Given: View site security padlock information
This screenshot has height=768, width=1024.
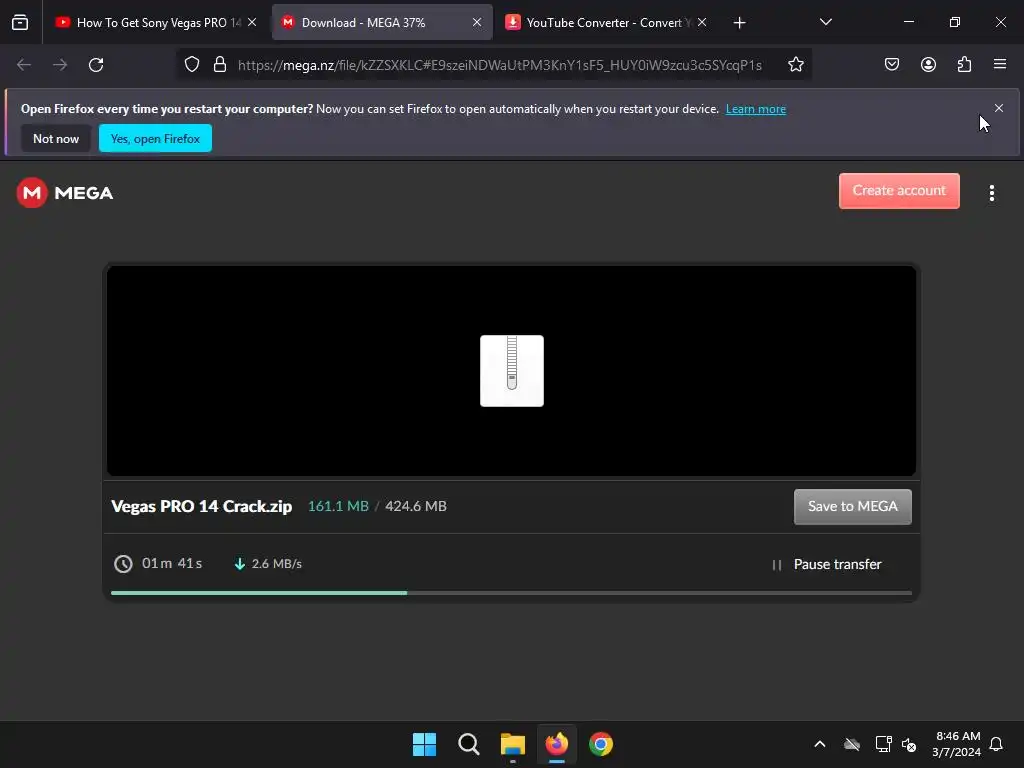Looking at the screenshot, I should click(220, 64).
